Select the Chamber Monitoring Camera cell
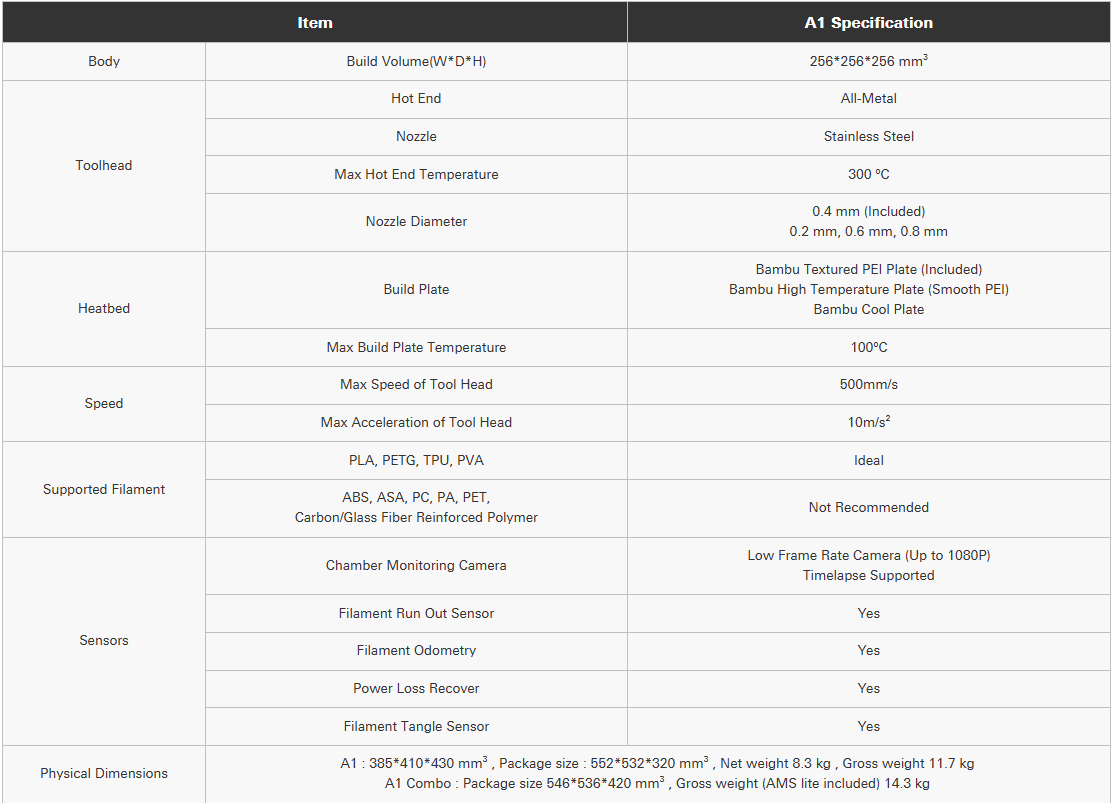This screenshot has height=803, width=1112. [x=416, y=566]
